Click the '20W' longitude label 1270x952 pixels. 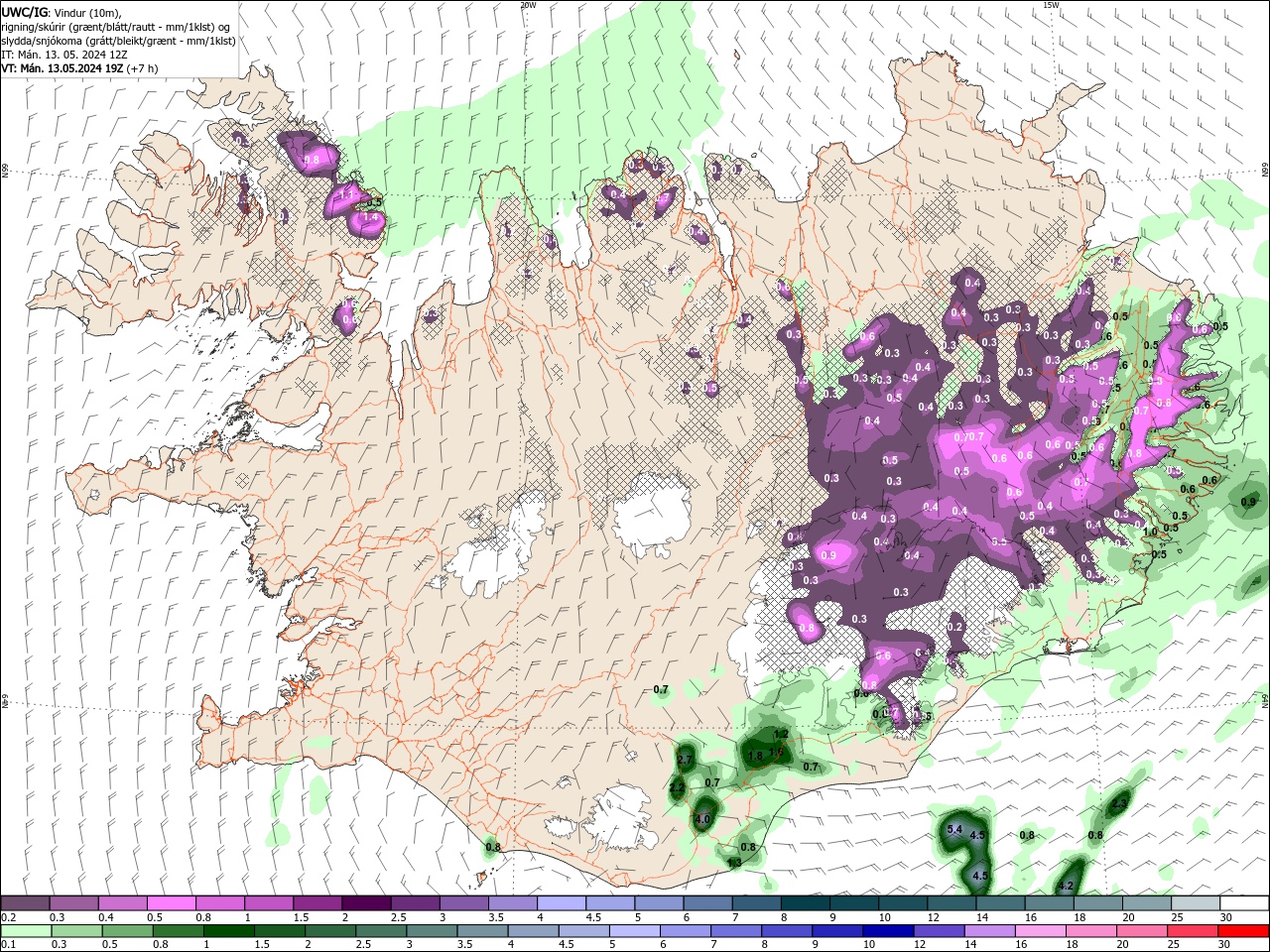point(528,5)
